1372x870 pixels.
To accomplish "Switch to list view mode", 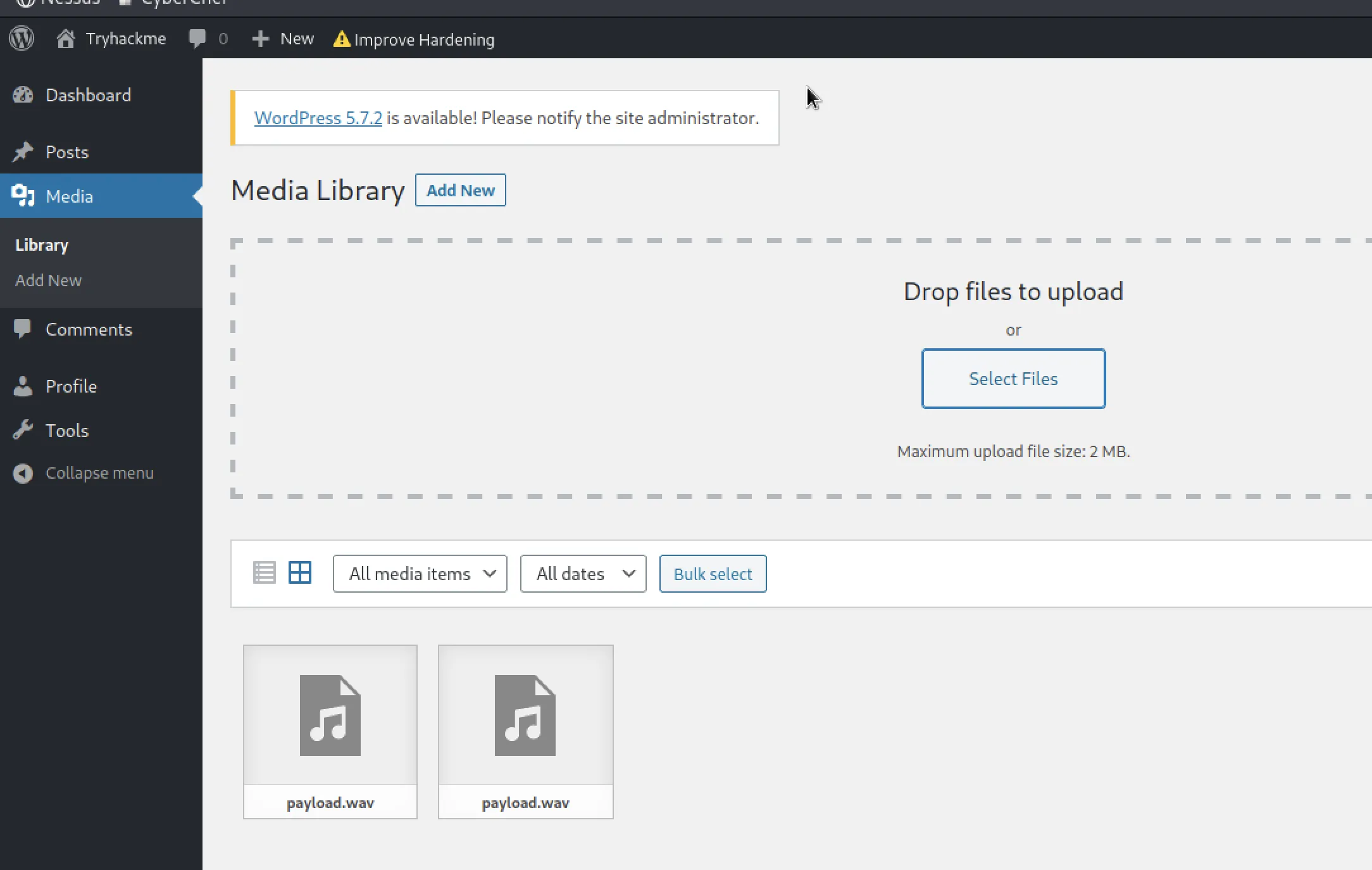I will (x=264, y=573).
